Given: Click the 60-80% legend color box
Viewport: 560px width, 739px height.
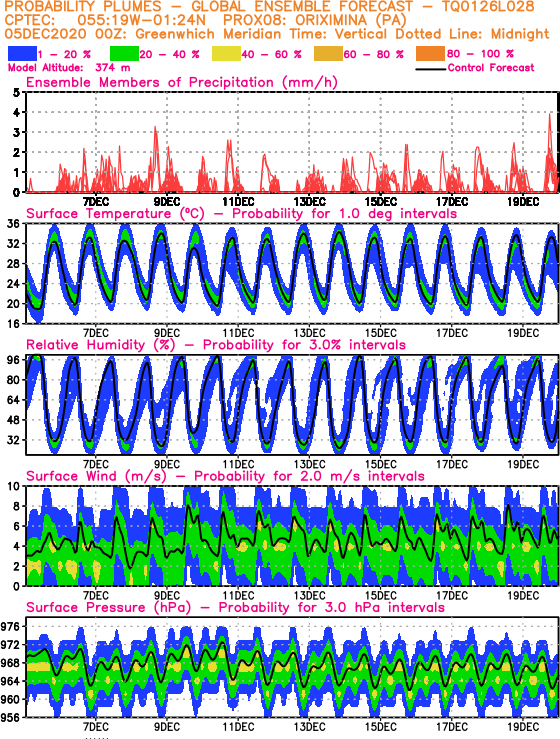Looking at the screenshot, I should (329, 53).
